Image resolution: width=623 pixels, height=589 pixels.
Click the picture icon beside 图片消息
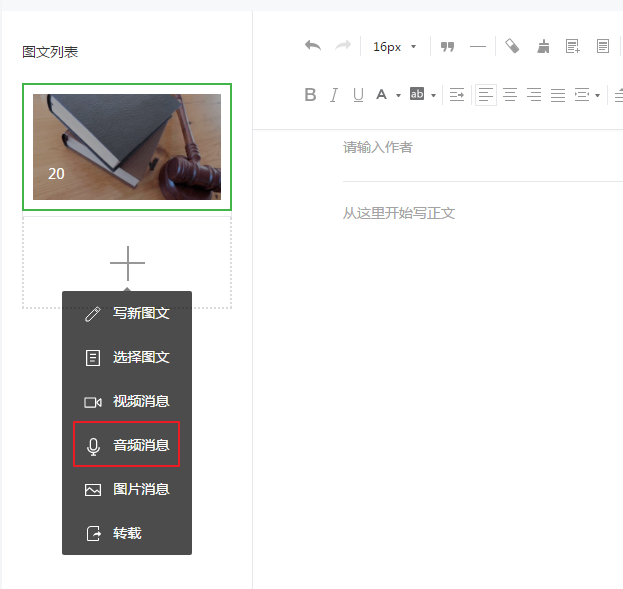point(93,490)
